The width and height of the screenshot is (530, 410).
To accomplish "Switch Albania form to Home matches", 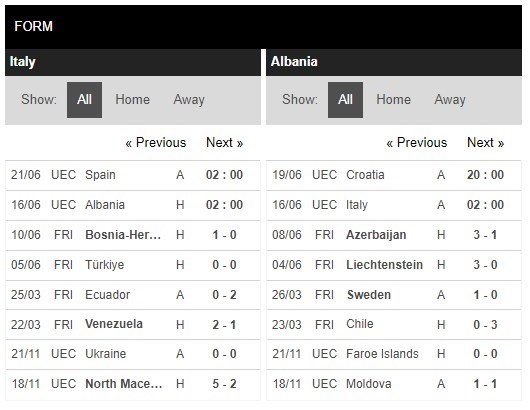I will click(393, 100).
